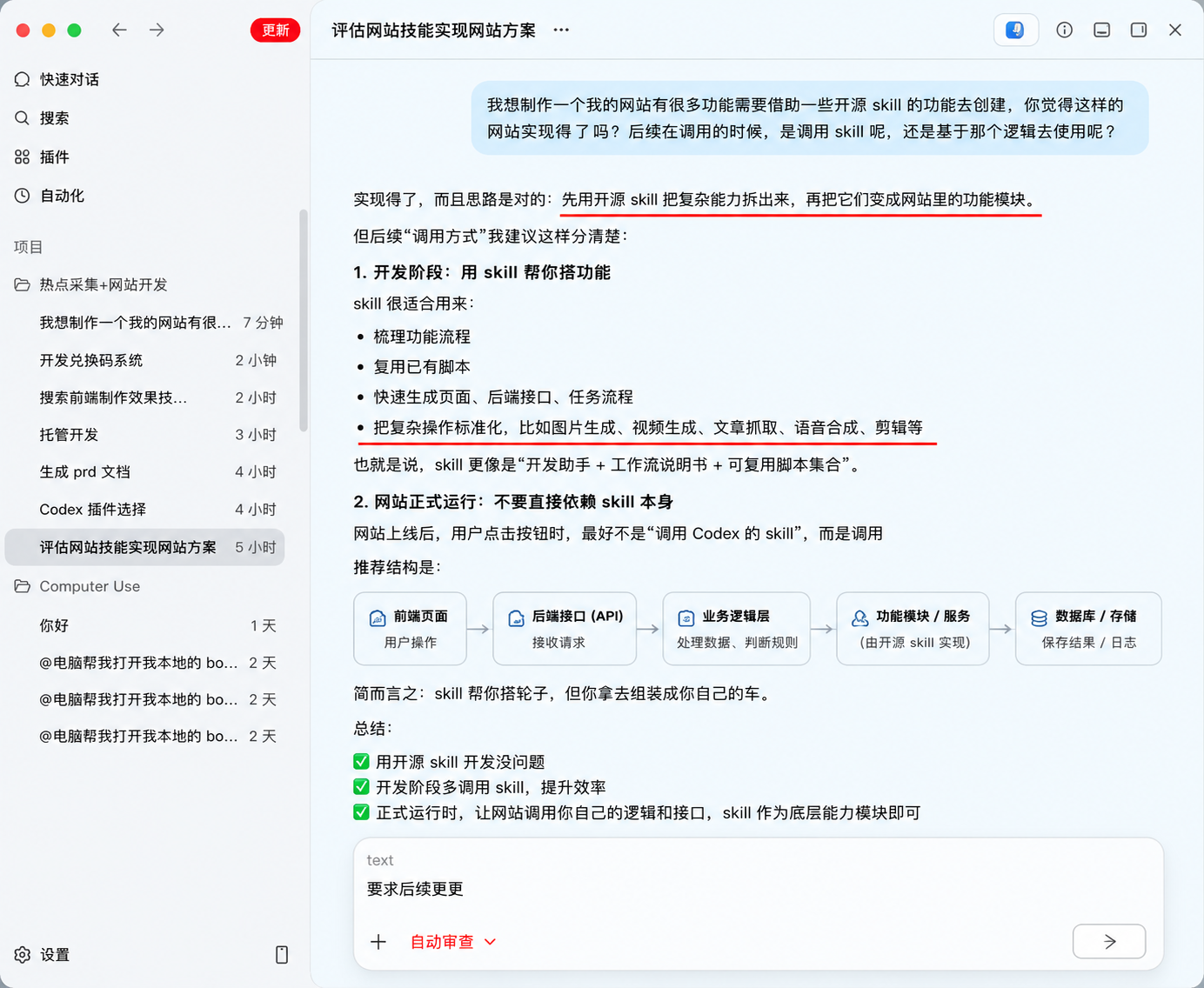Click the blue highlighted toolbar icon
The image size is (1204, 988).
coord(1015,30)
